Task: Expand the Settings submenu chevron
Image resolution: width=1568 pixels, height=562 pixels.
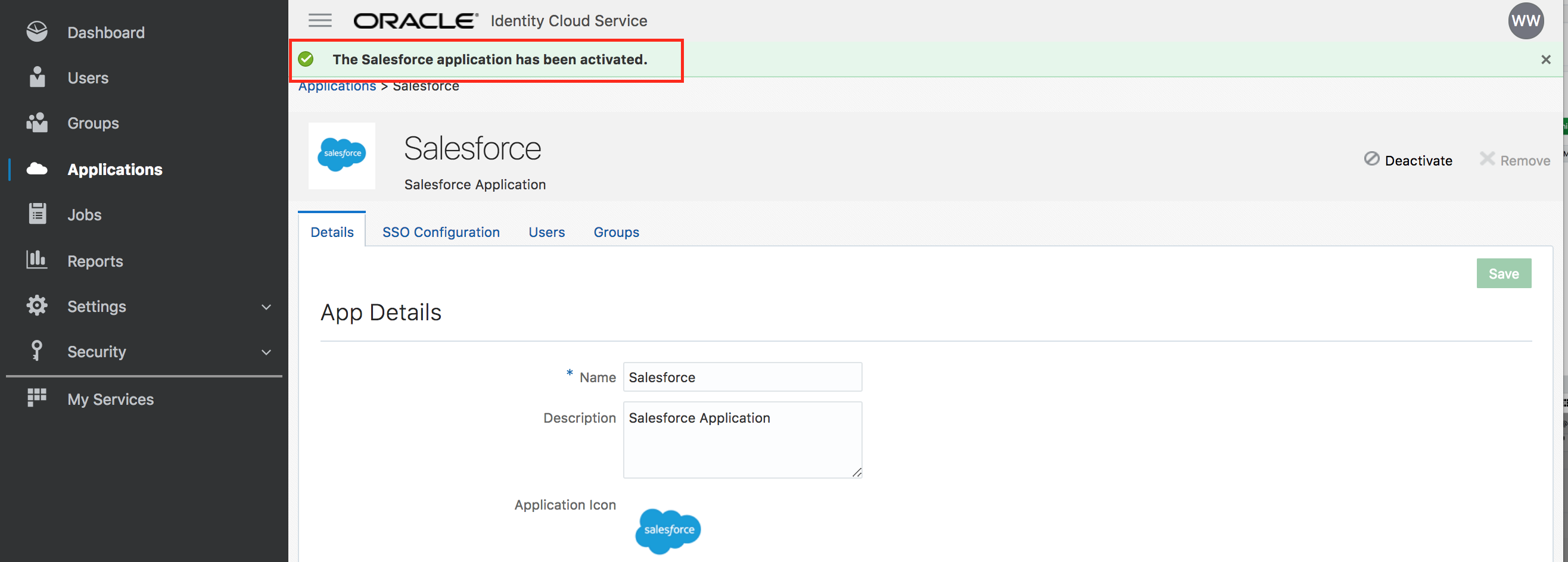Action: [266, 307]
